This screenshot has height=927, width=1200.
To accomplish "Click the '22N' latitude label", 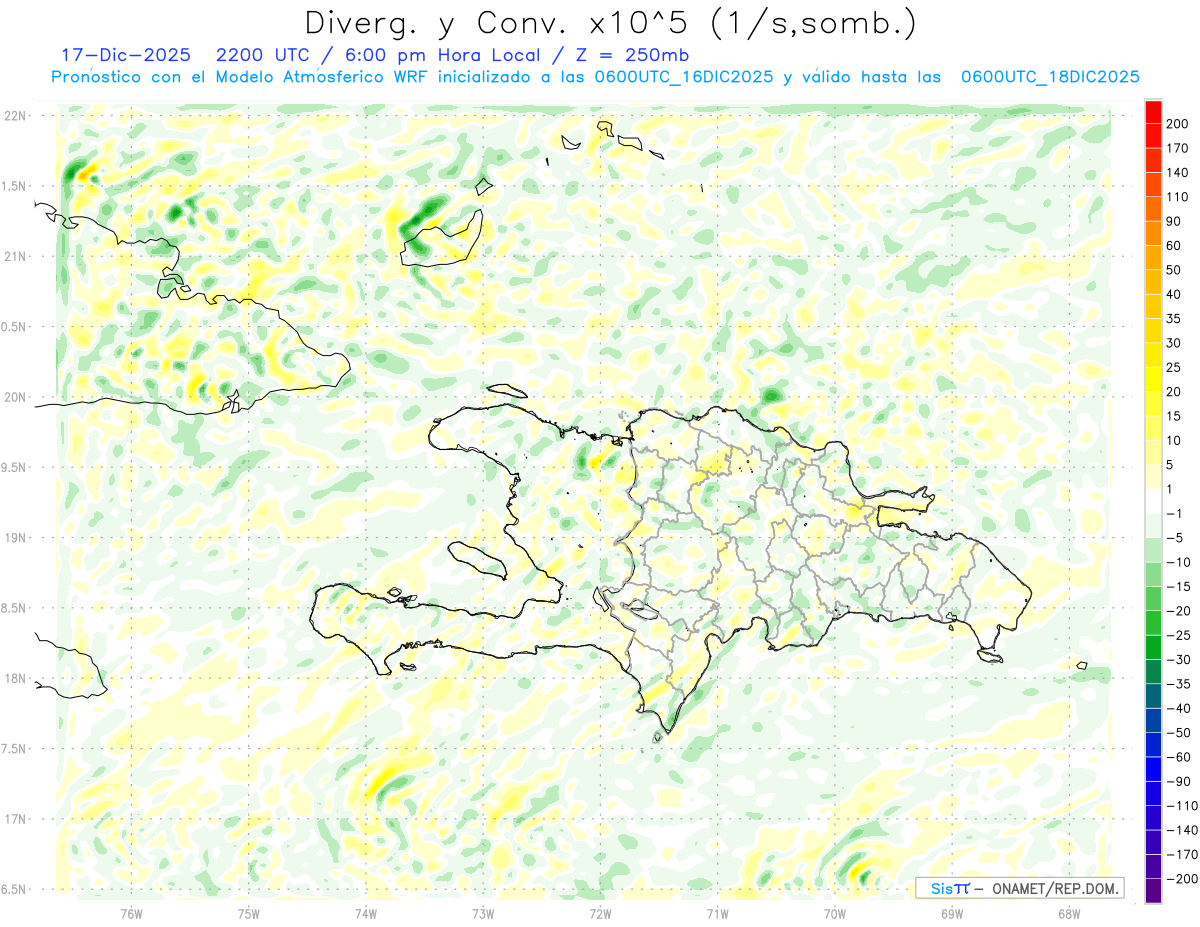I will tap(15, 115).
